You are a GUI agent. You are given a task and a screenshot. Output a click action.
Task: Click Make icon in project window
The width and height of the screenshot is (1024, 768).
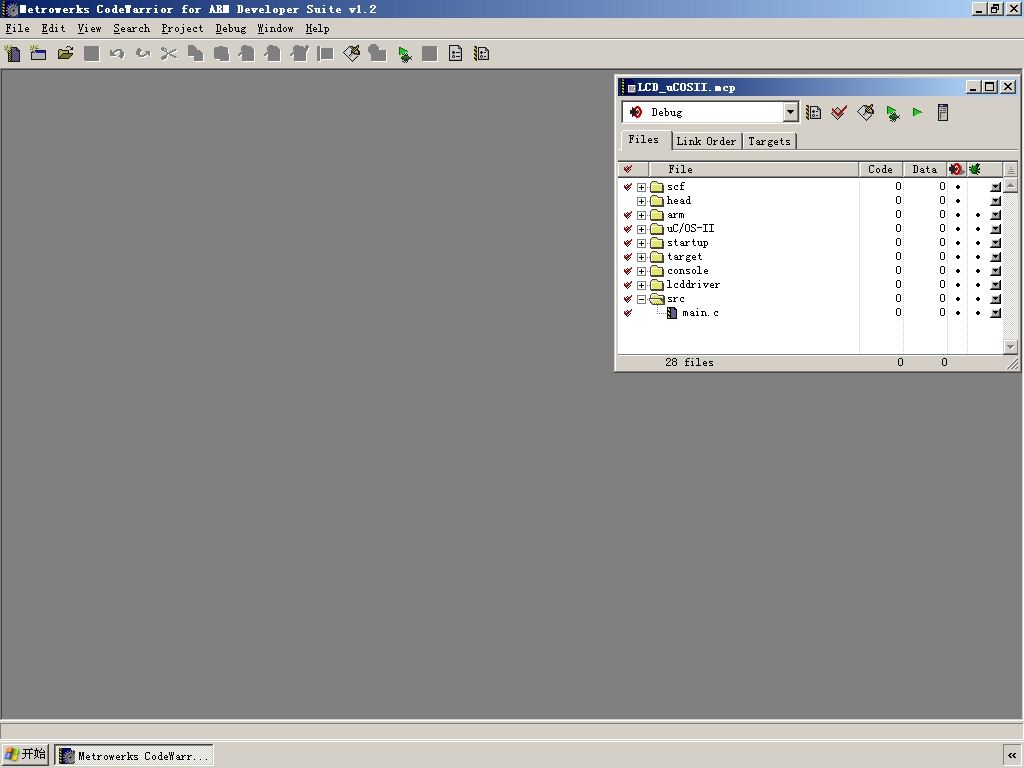[866, 112]
